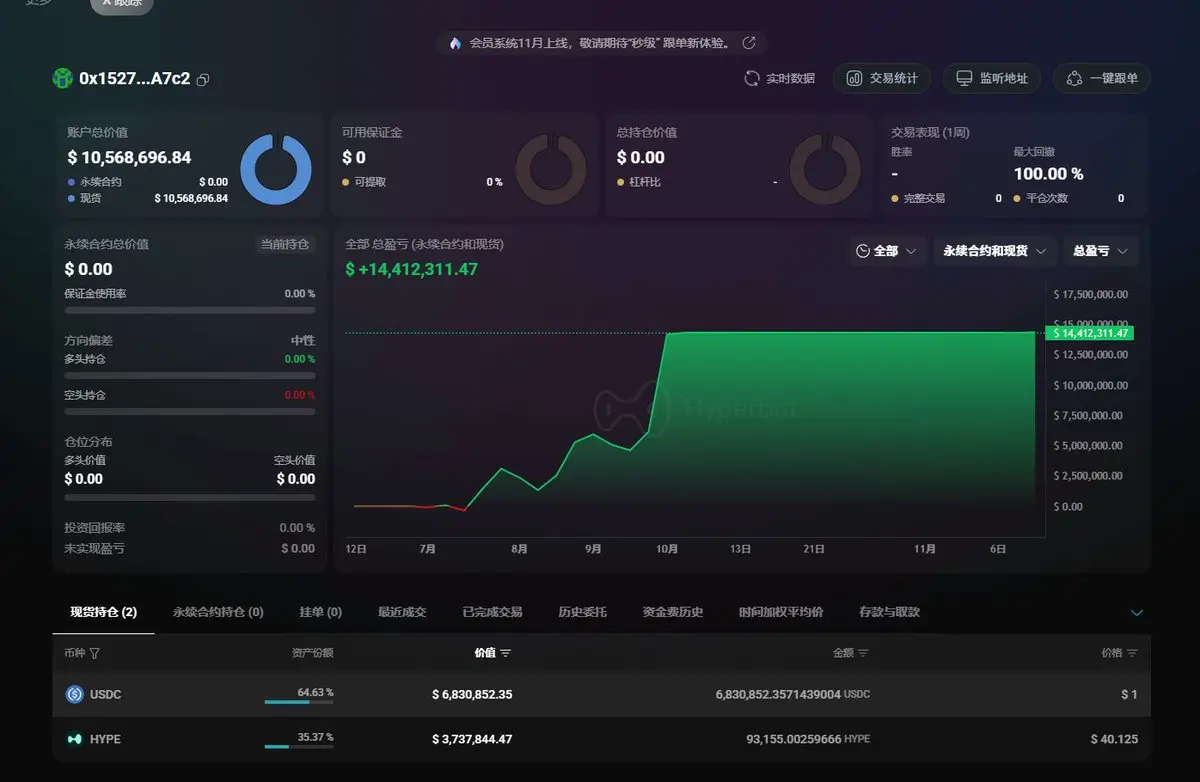Filter by 币种 funnel icon
This screenshot has width=1200, height=782.
tap(95, 653)
